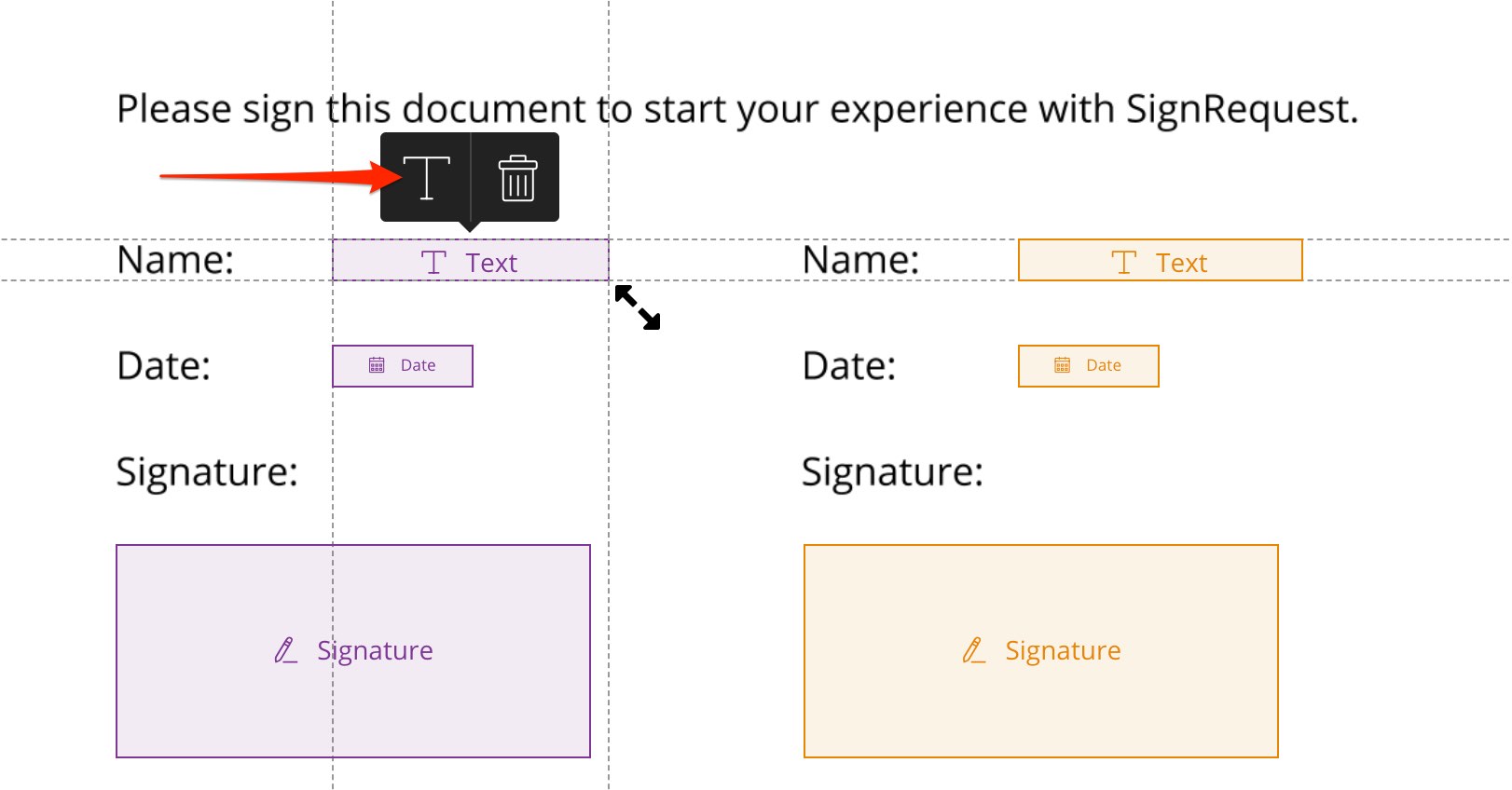Image resolution: width=1512 pixels, height=790 pixels.
Task: Click the left 'Date:' label
Action: [x=164, y=366]
